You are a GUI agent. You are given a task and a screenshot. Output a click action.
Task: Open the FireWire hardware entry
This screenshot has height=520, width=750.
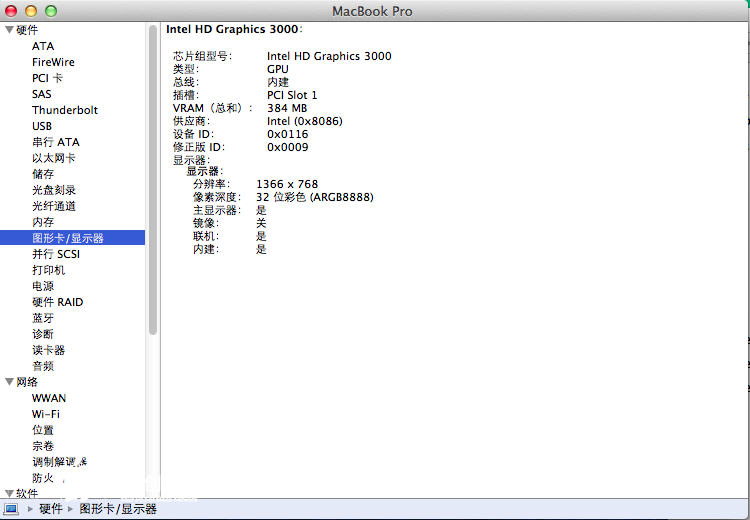(52, 62)
